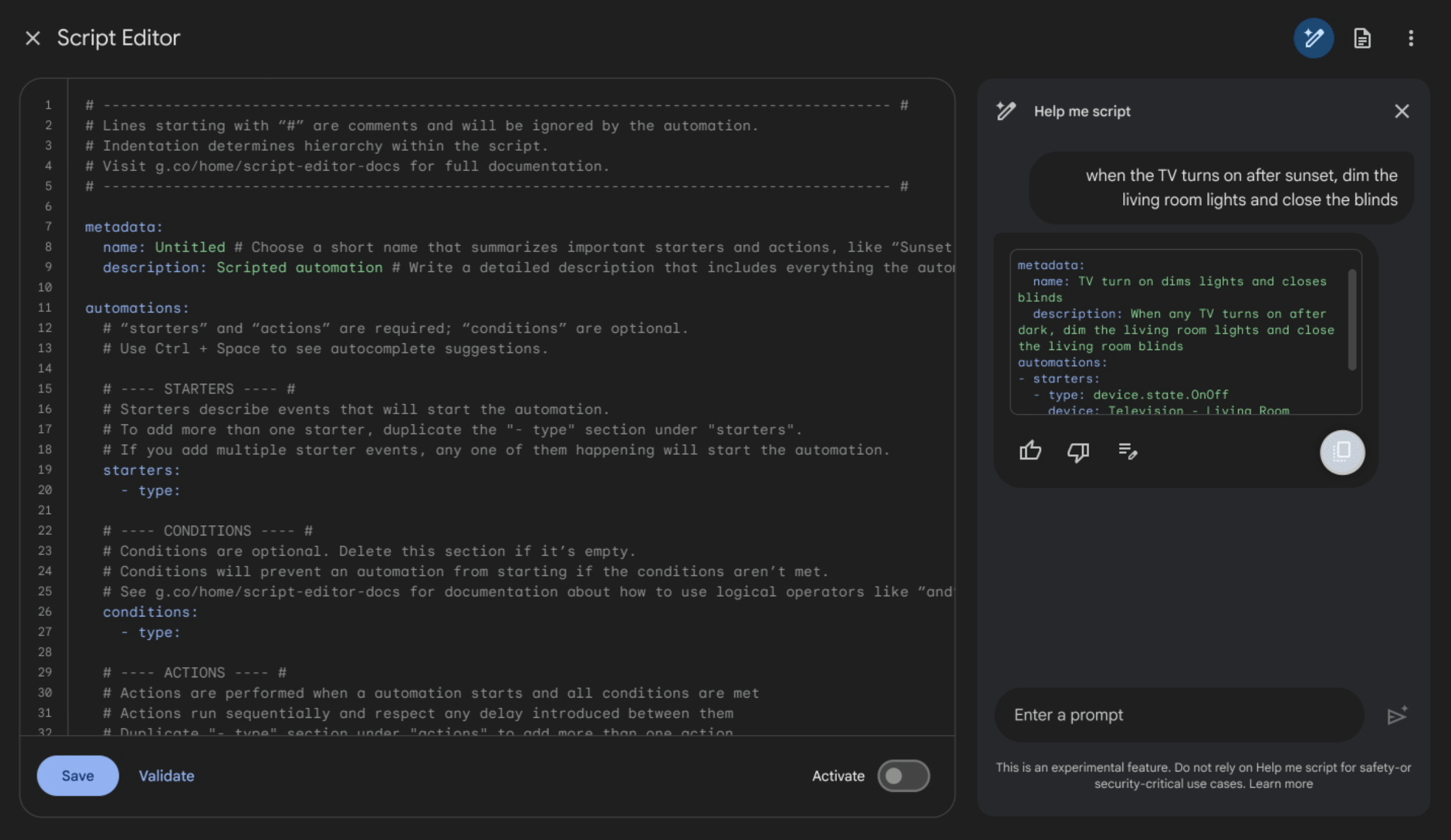
Task: Copy generated script with the copy button
Action: [1342, 452]
